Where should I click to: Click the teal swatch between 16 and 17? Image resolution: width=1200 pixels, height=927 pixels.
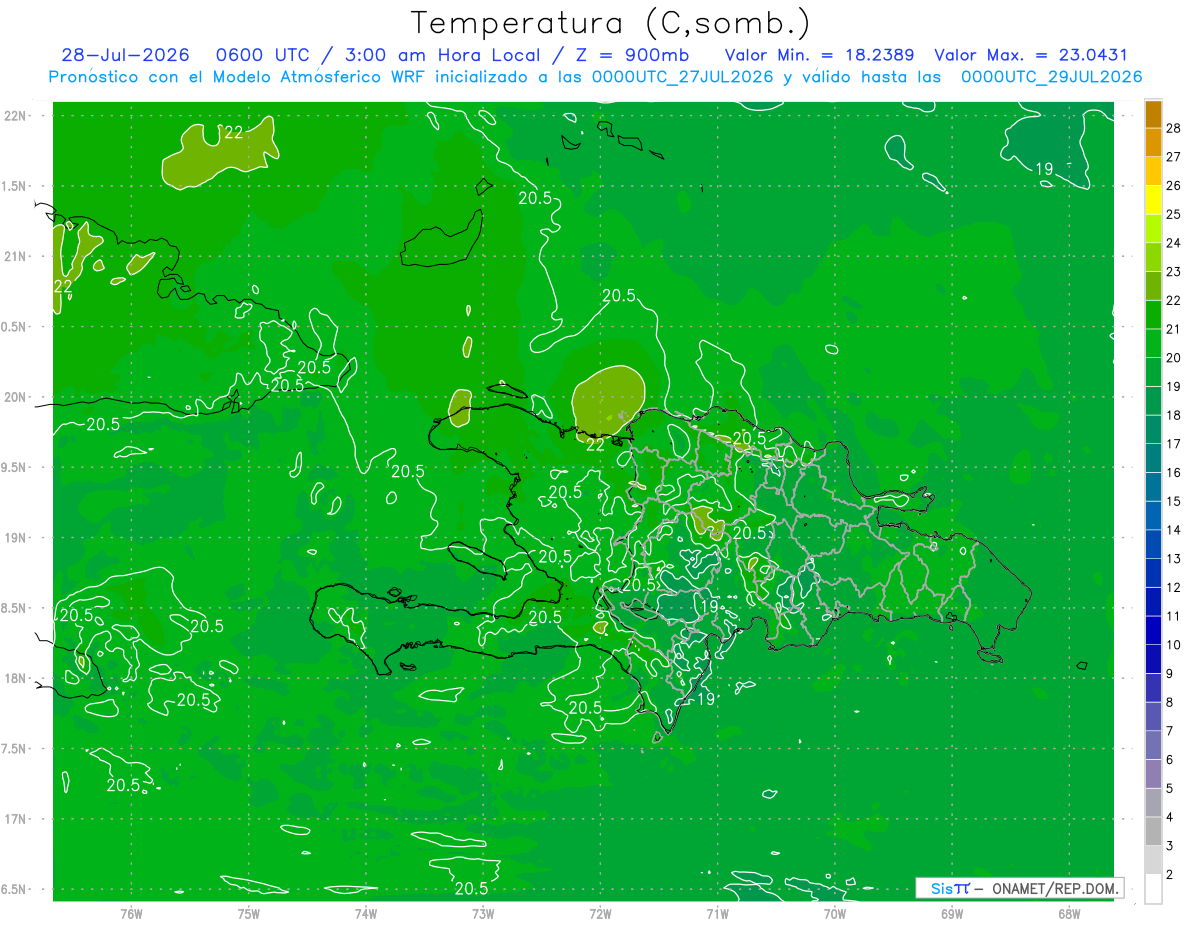[x=1153, y=459]
